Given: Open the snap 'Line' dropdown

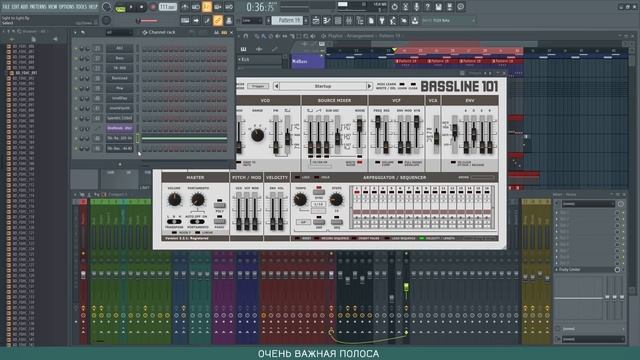Looking at the screenshot, I should 252,20.
